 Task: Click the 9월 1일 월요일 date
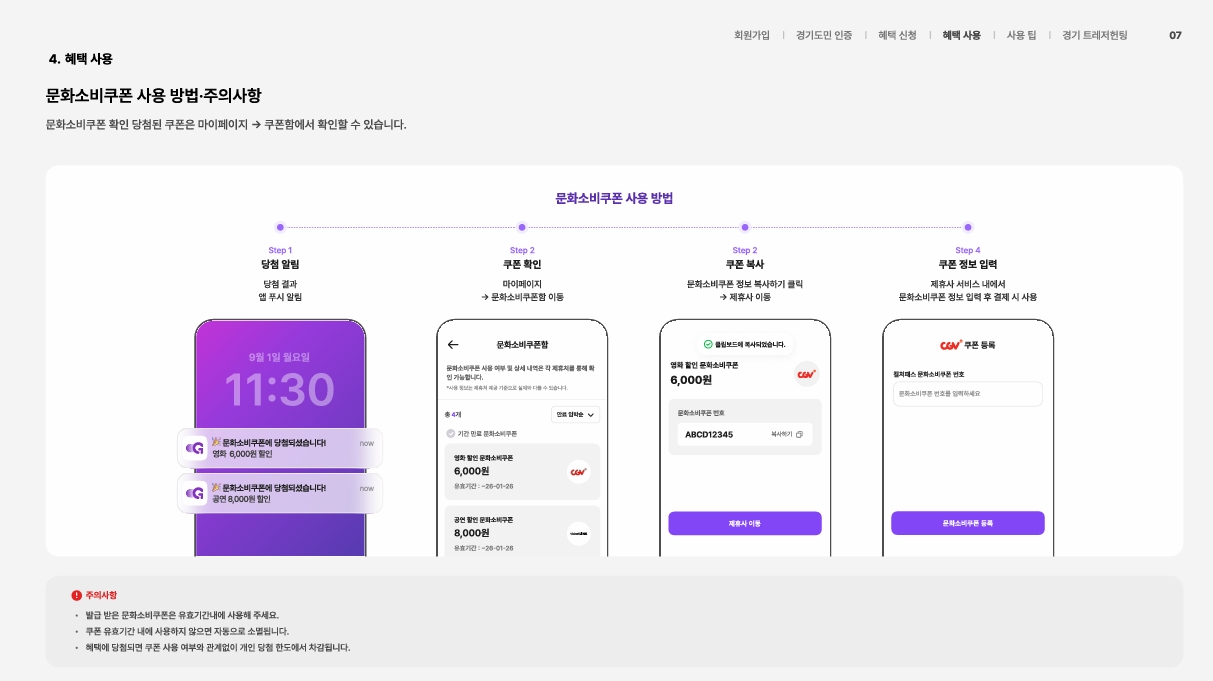279,357
